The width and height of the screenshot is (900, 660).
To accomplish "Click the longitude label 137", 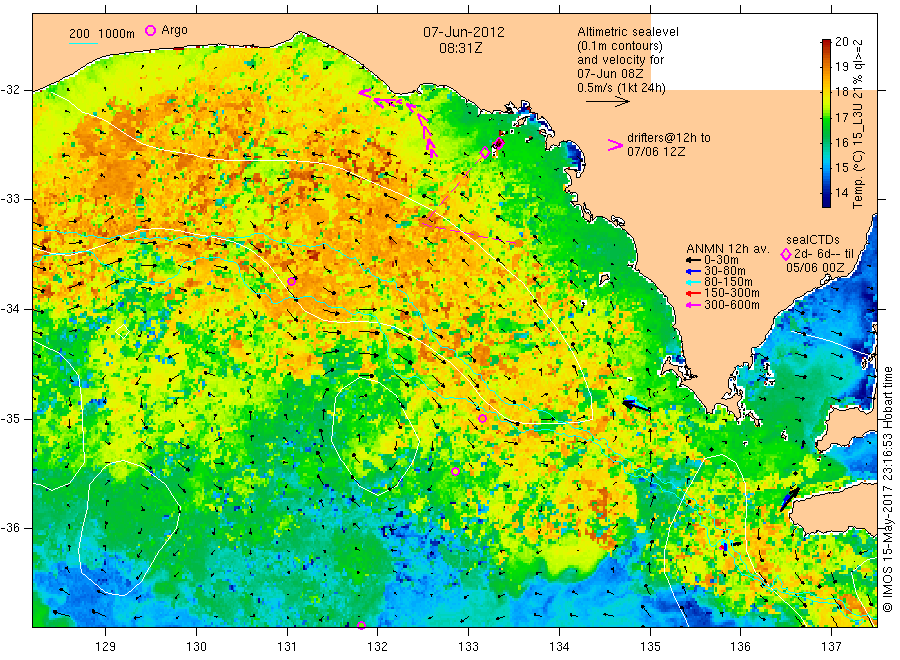I will tap(831, 647).
